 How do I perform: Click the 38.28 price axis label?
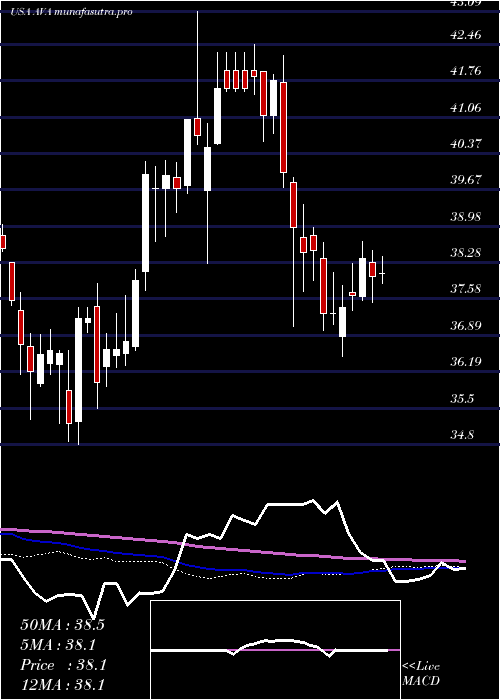coord(466,253)
